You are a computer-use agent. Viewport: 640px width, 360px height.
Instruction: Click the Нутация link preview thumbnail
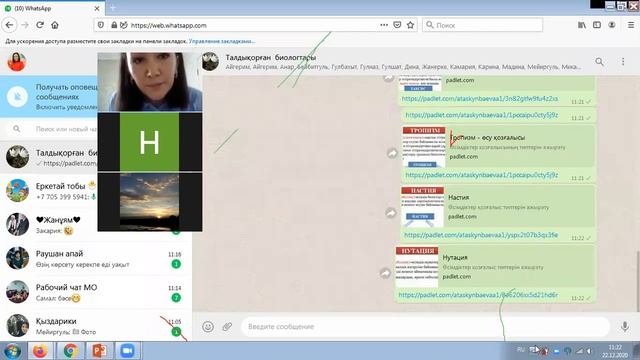coord(417,267)
